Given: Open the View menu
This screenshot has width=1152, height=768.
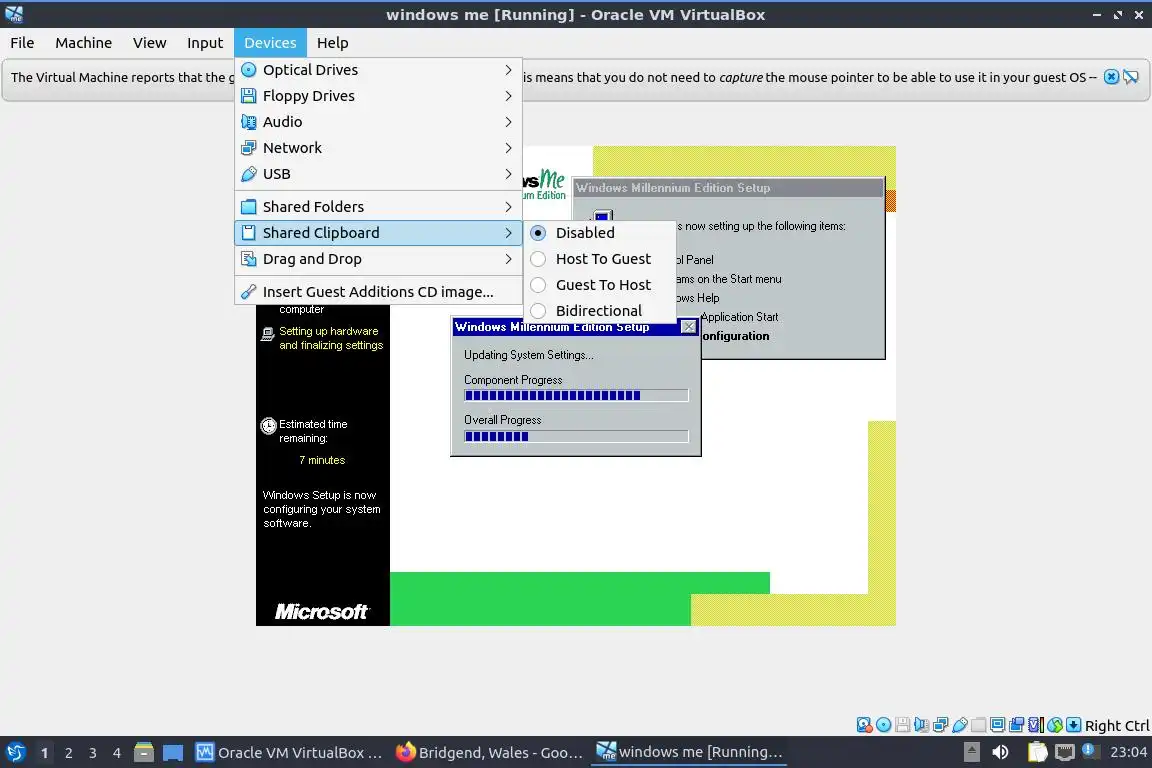Looking at the screenshot, I should point(150,43).
